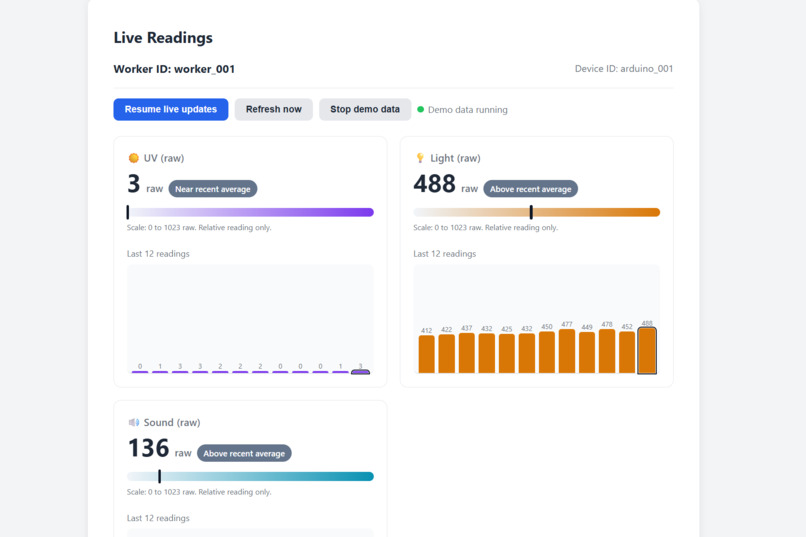Image resolution: width=806 pixels, height=537 pixels.
Task: Click the UV 'Near recent average' badge
Action: [x=213, y=189]
